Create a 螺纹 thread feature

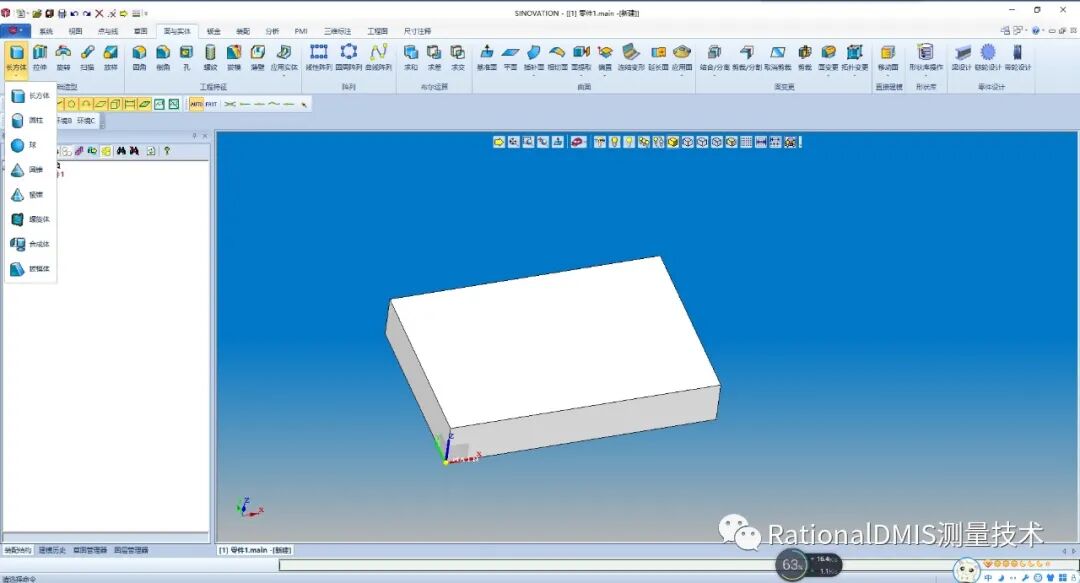click(x=210, y=58)
